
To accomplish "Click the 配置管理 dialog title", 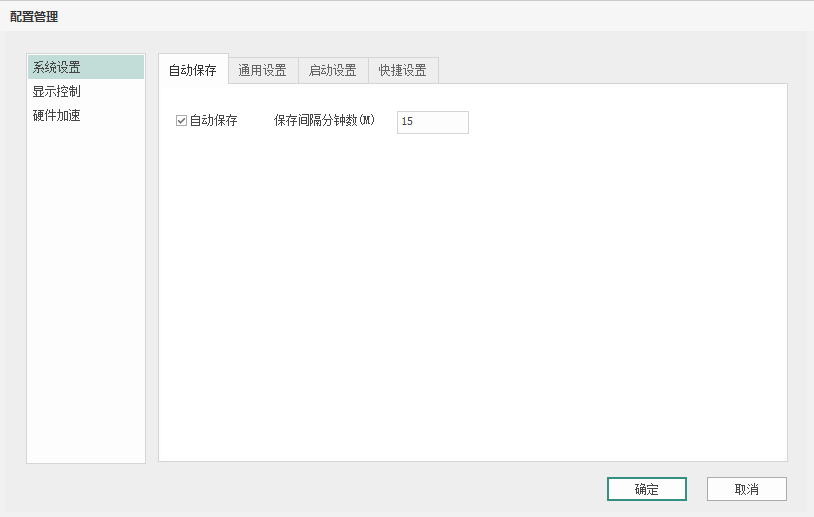I will (x=34, y=17).
